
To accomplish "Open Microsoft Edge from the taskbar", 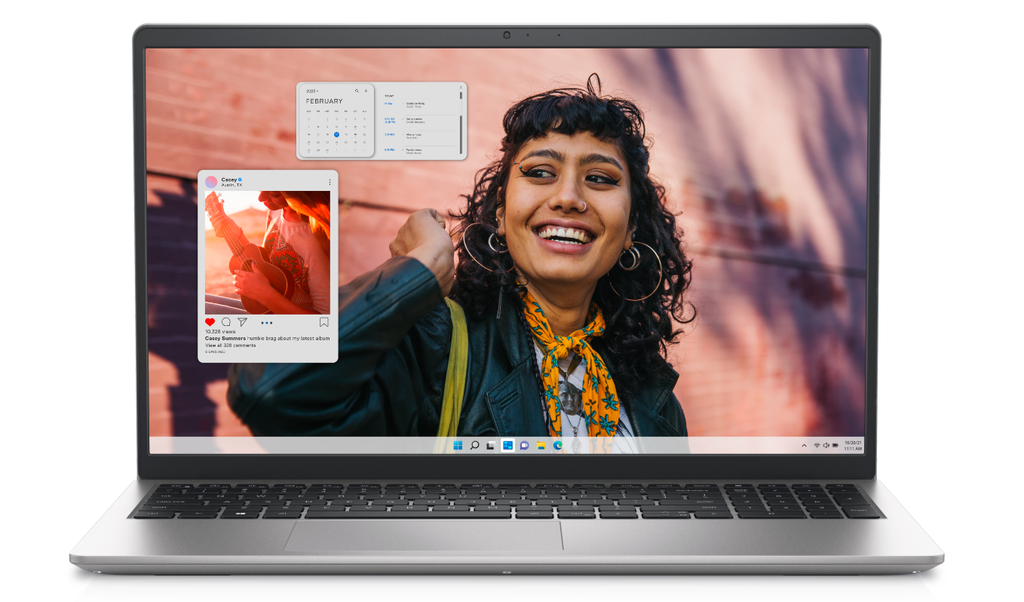I will [557, 445].
